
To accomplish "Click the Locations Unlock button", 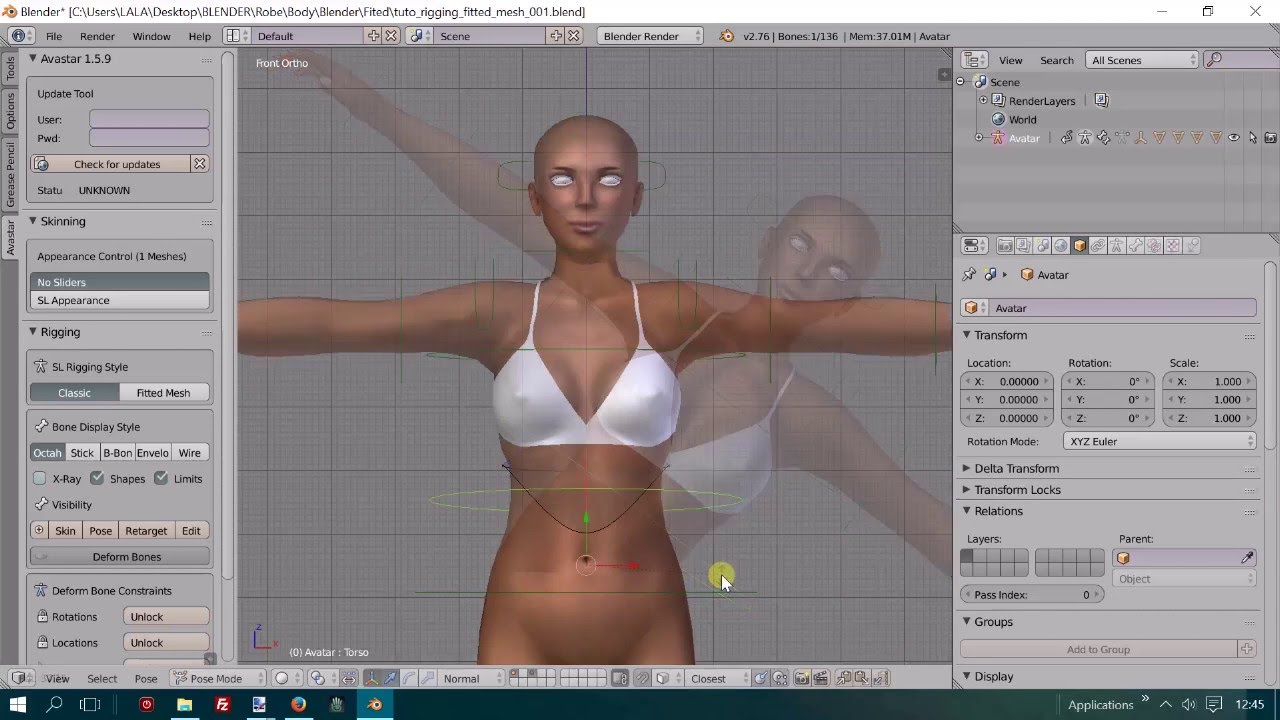I will 166,643.
